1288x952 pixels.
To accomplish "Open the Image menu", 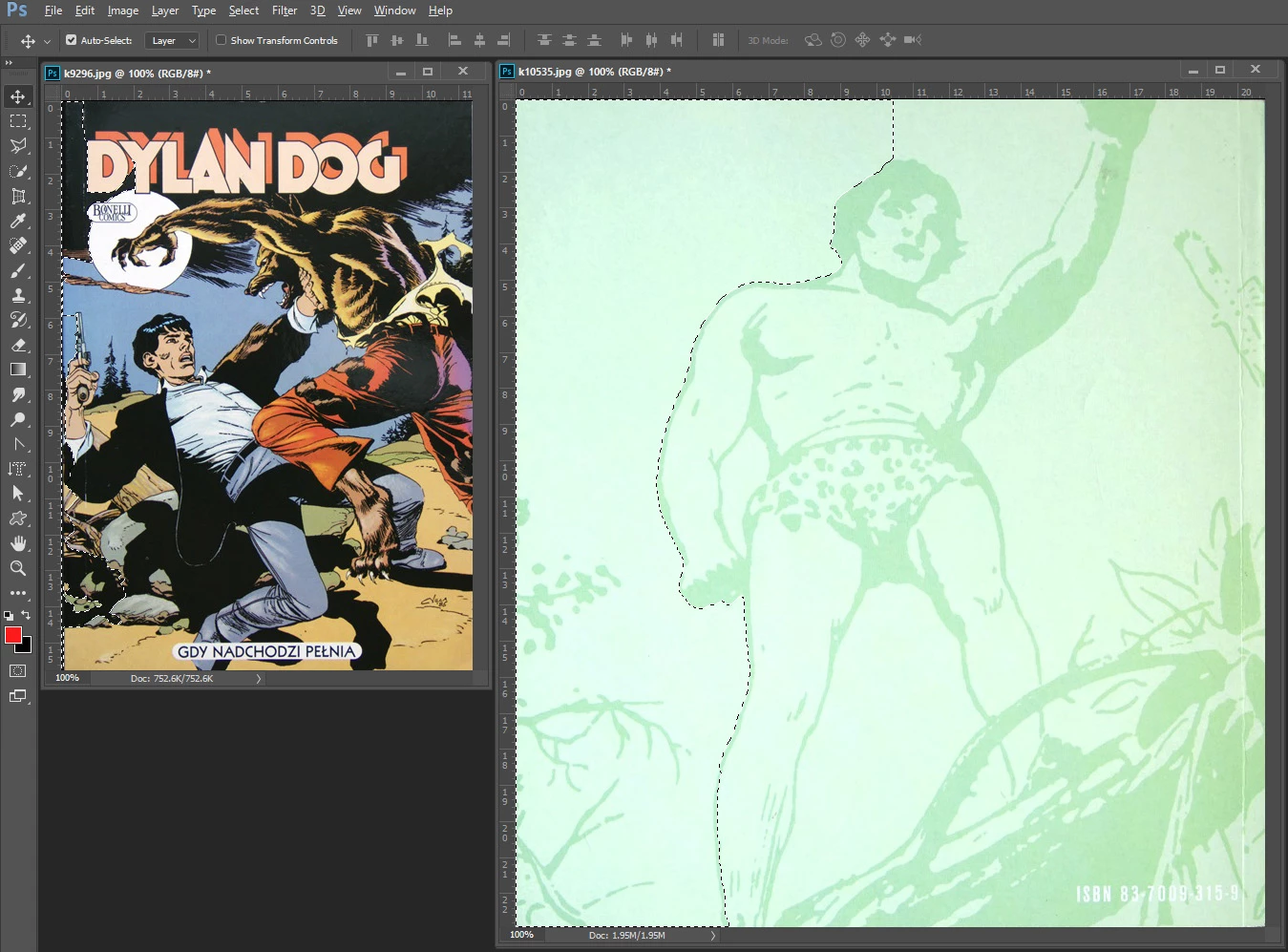I will (123, 11).
